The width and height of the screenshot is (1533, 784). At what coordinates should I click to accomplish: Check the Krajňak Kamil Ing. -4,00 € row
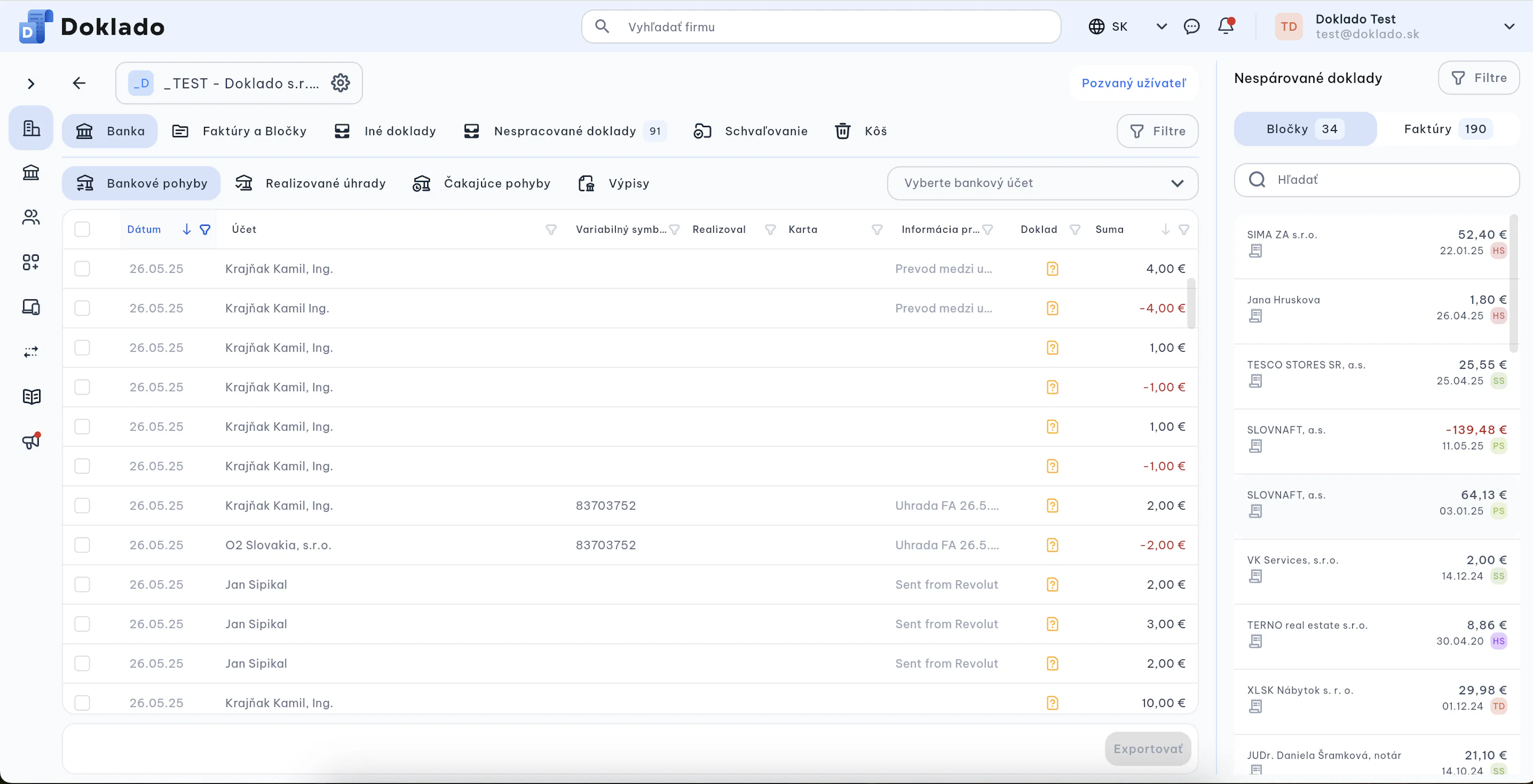pyautogui.click(x=82, y=308)
